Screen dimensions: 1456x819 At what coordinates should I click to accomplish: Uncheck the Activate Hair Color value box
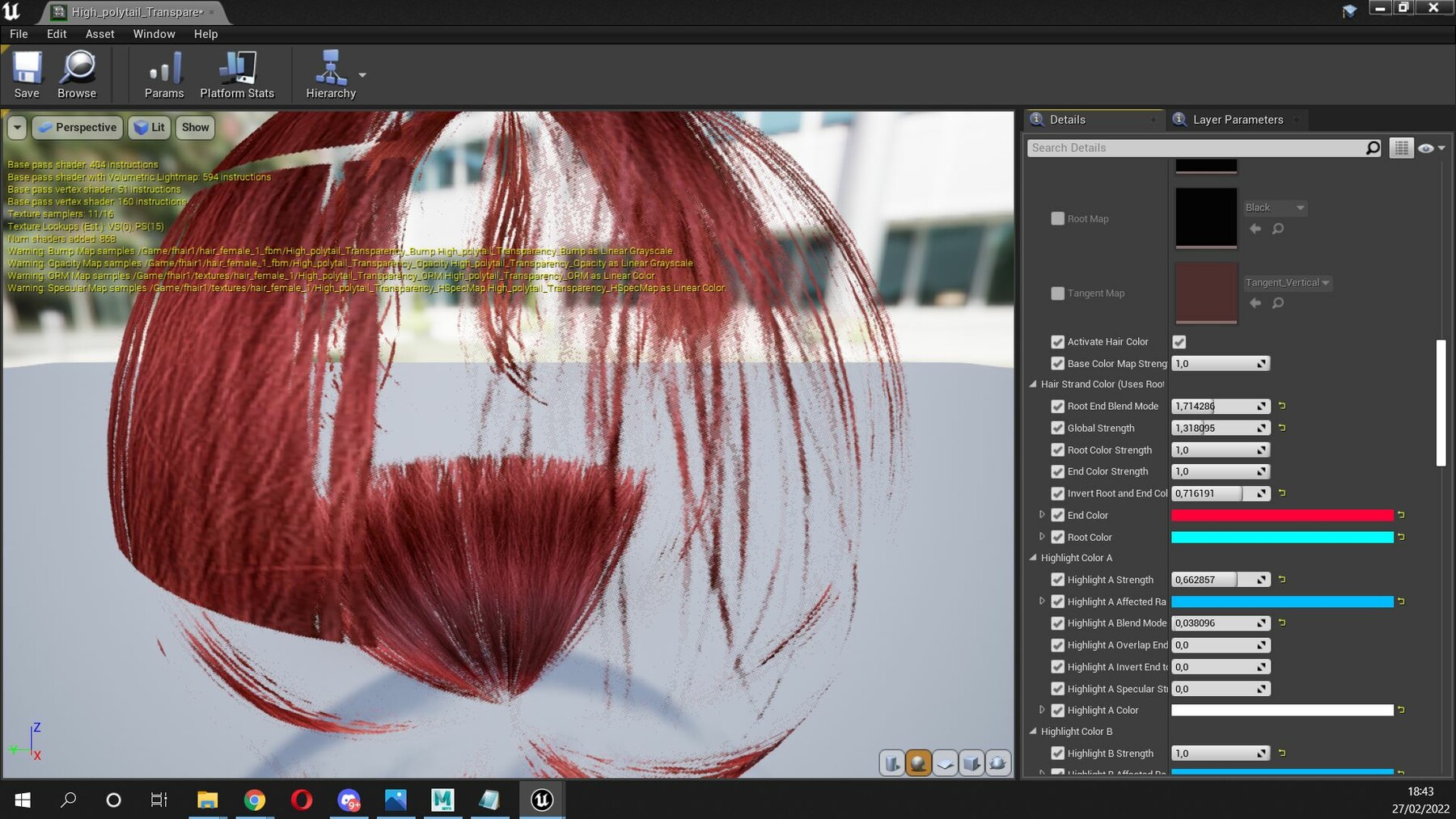pos(1179,342)
